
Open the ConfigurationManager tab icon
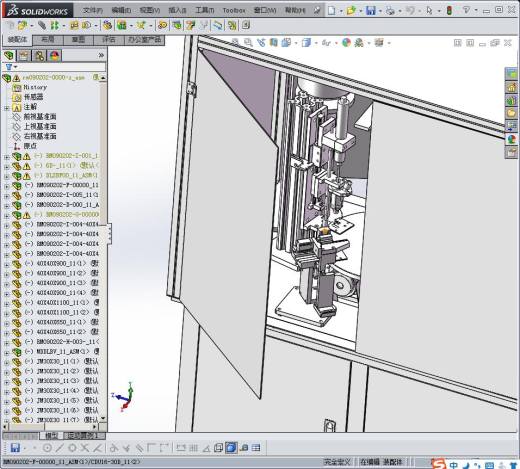[x=39, y=55]
